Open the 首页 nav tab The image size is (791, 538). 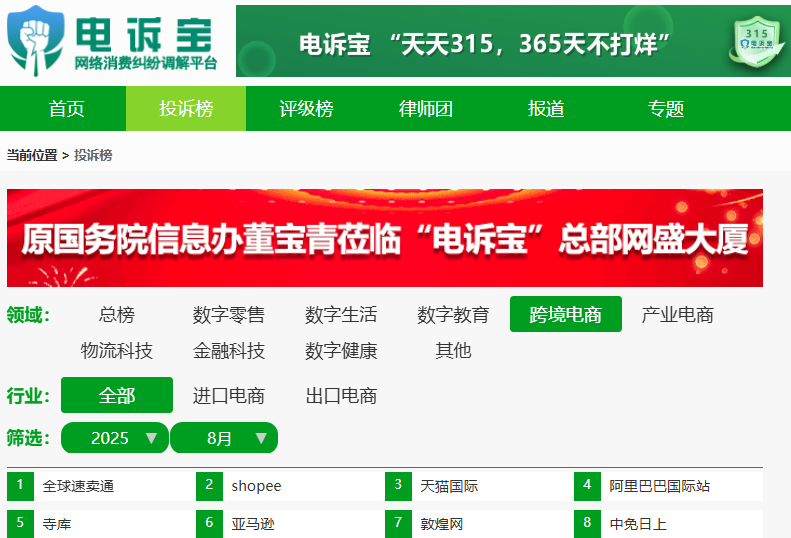pyautogui.click(x=66, y=109)
